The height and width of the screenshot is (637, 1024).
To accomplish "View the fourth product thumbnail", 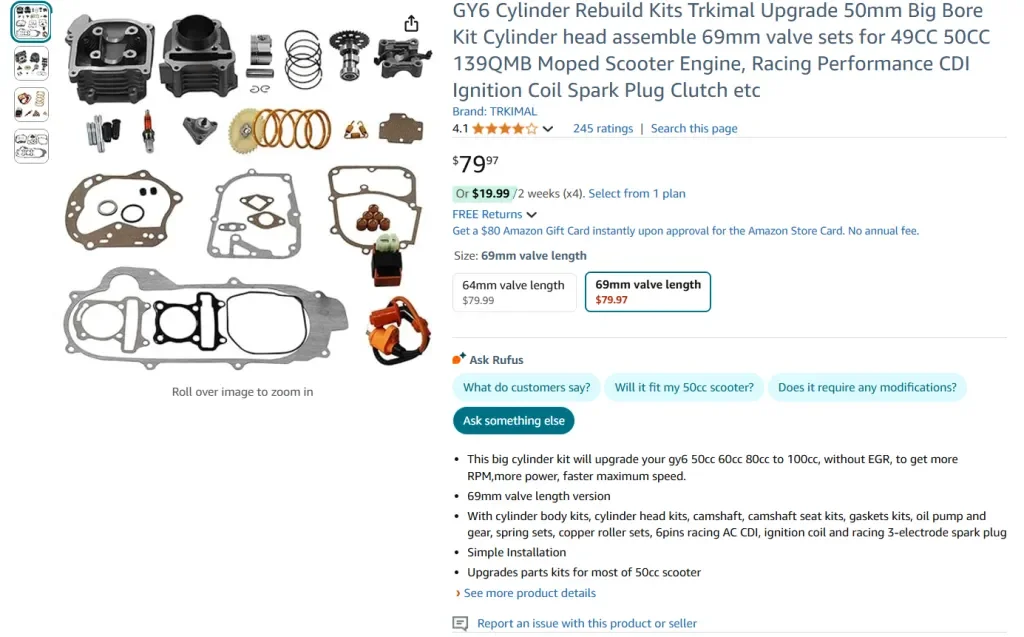I will pyautogui.click(x=31, y=146).
